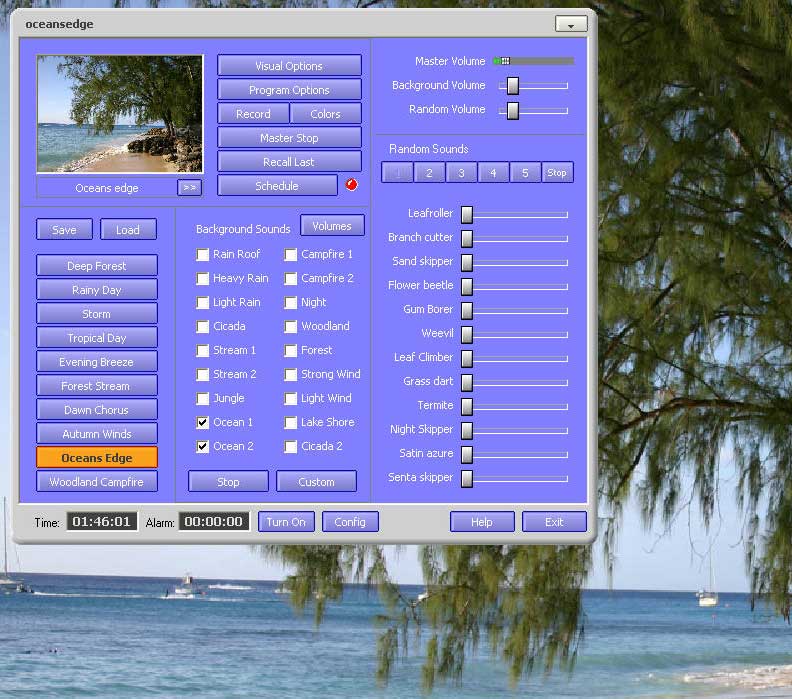Enable the Rain Roof checkbox
The image size is (792, 699).
coord(203,255)
